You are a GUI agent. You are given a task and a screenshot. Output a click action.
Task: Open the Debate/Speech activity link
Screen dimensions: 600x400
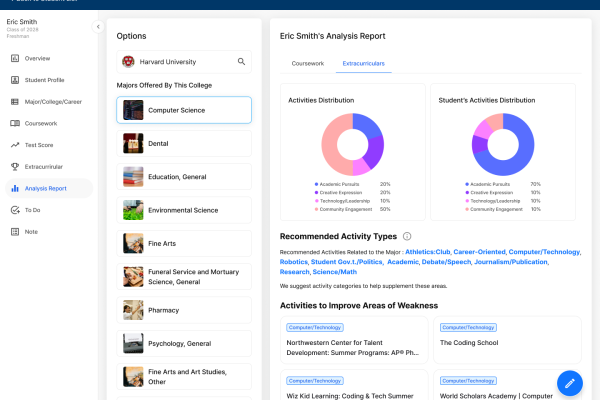(446, 262)
